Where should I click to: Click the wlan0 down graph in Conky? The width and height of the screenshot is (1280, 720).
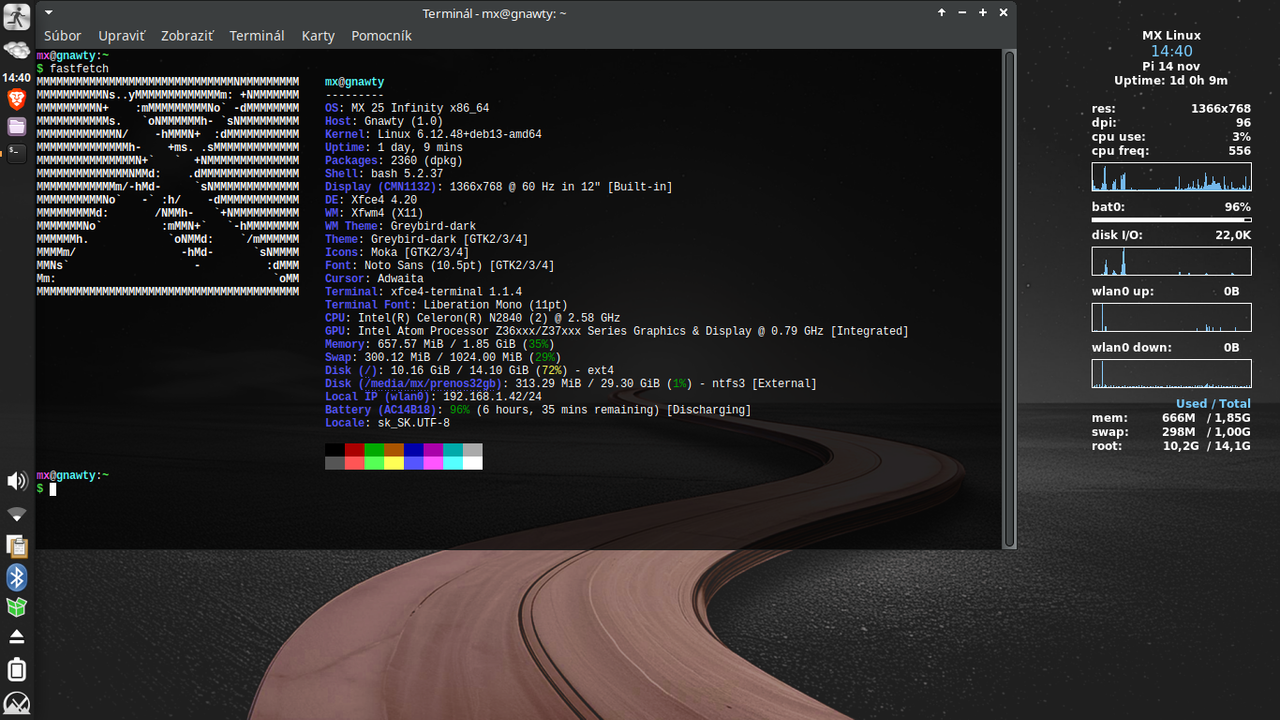tap(1171, 374)
